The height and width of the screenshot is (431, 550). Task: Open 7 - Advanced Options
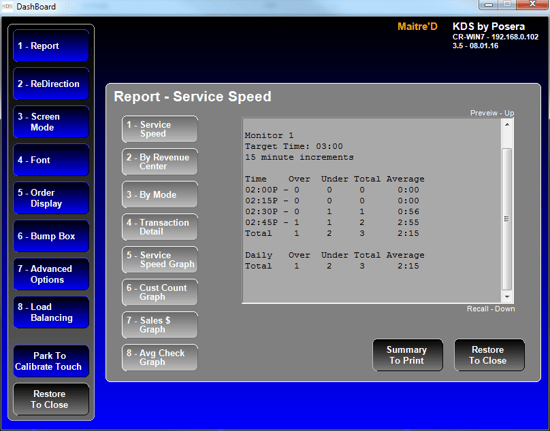[51, 274]
